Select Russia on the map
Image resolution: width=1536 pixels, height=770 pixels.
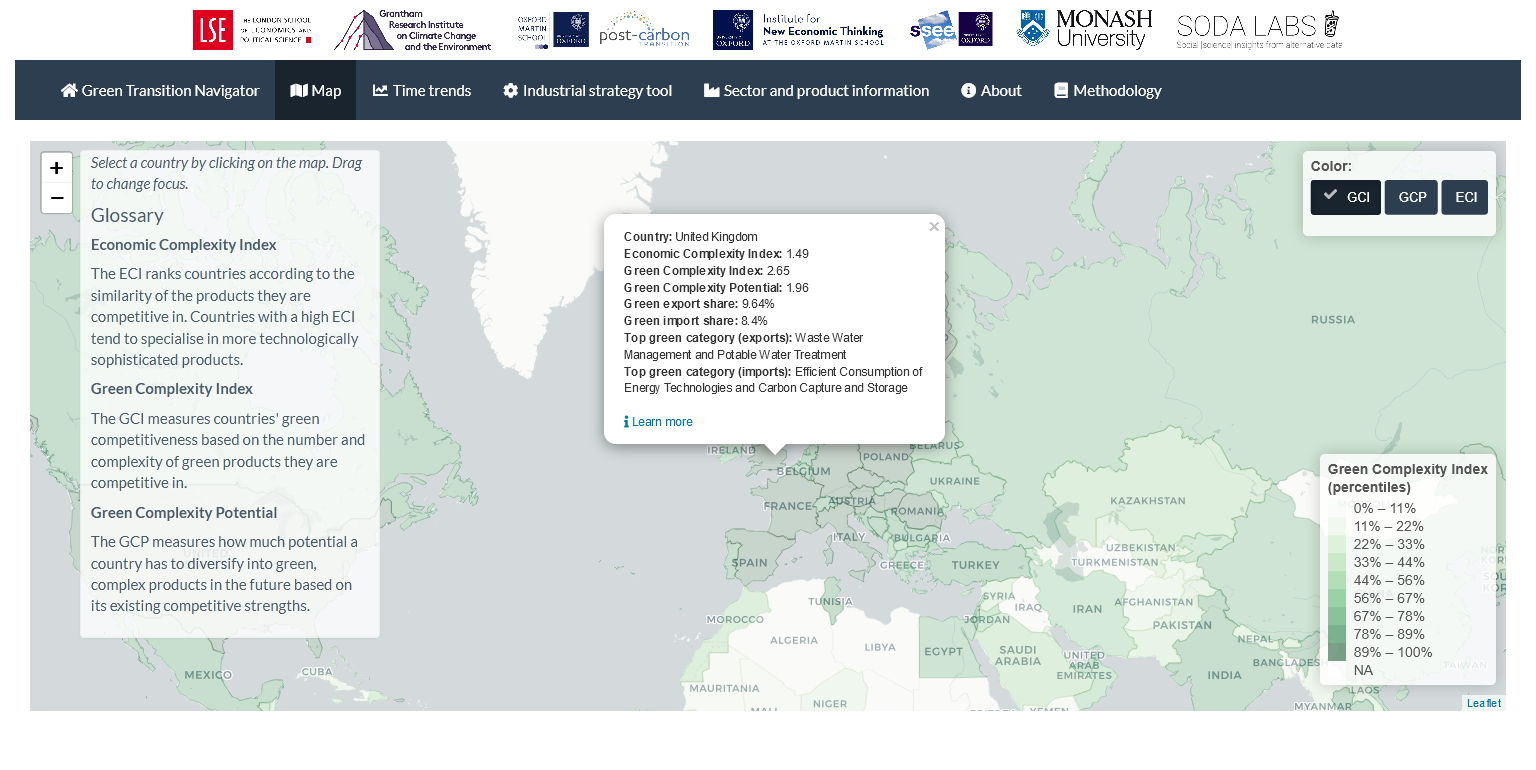[x=1331, y=320]
